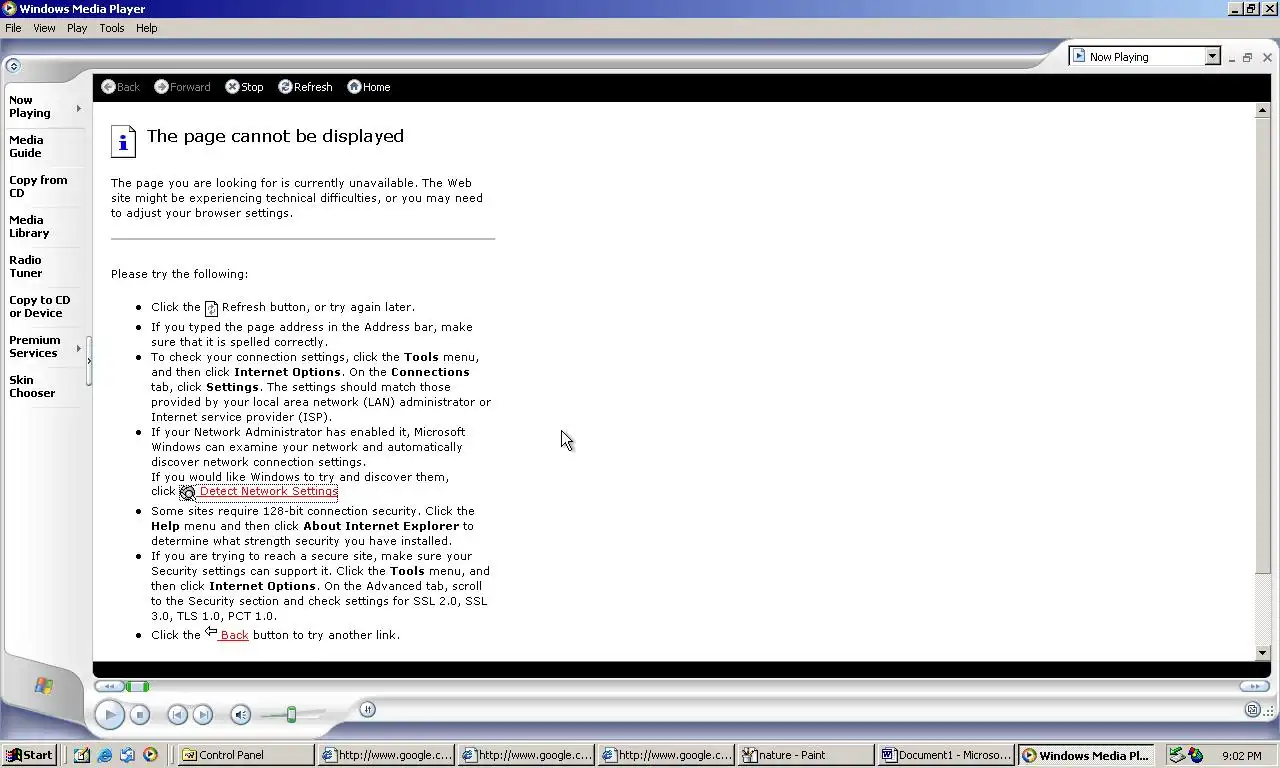The height and width of the screenshot is (768, 1280).
Task: Switch to the first google.com taskbar button
Action: tap(385, 755)
